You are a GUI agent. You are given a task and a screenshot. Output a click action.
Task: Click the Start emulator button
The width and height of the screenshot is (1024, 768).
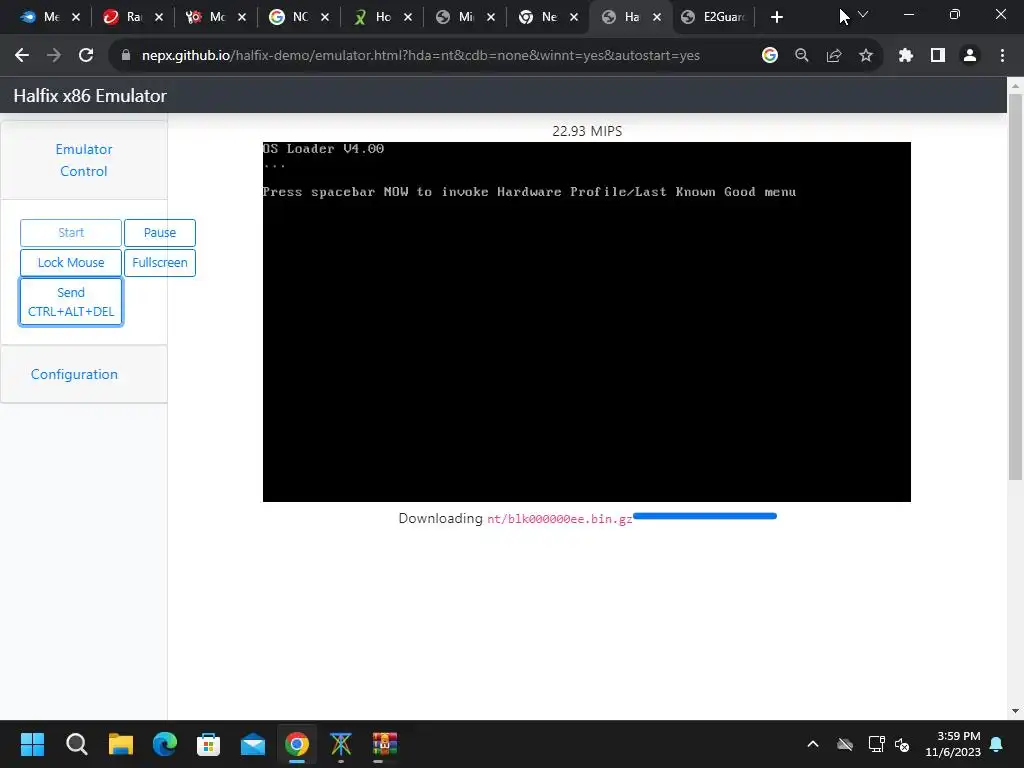71,232
